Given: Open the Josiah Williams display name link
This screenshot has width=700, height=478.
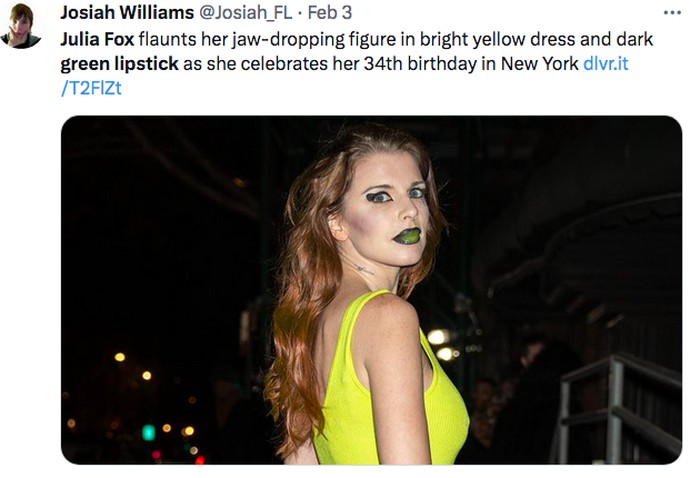Looking at the screenshot, I should click(126, 13).
